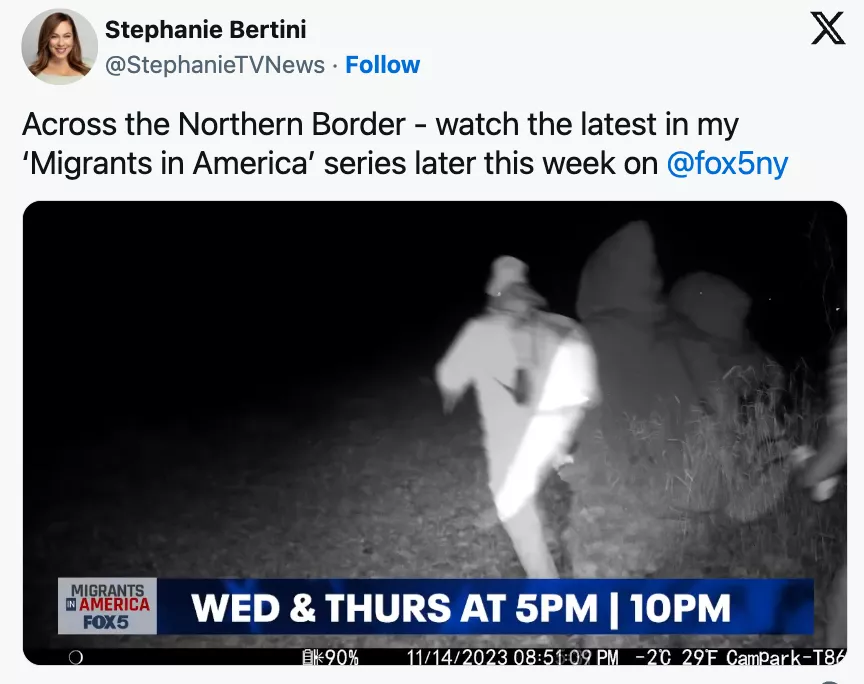Click the '10PM' text in banner

coord(680,607)
